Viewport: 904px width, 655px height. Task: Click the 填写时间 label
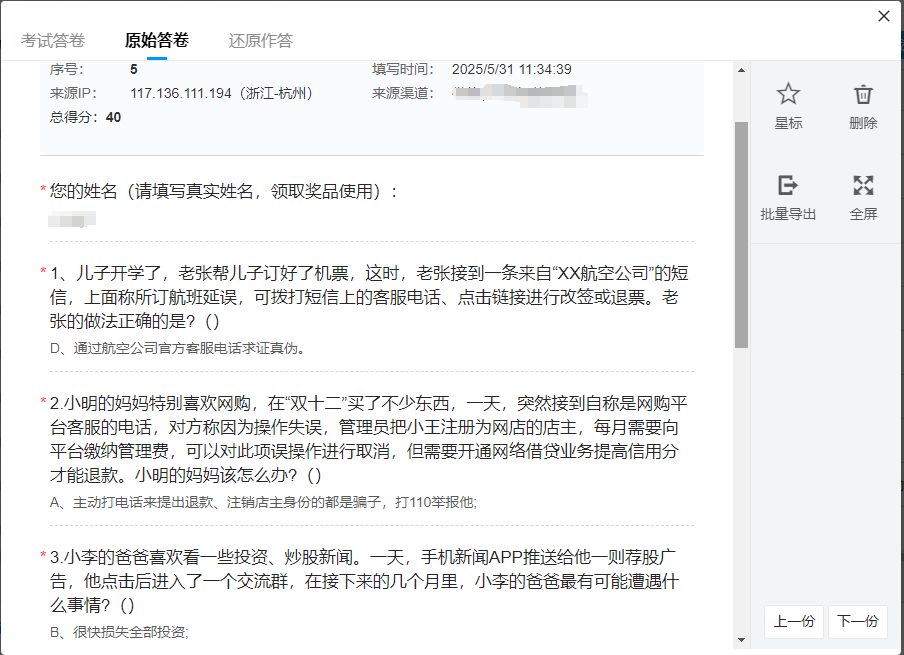point(403,69)
